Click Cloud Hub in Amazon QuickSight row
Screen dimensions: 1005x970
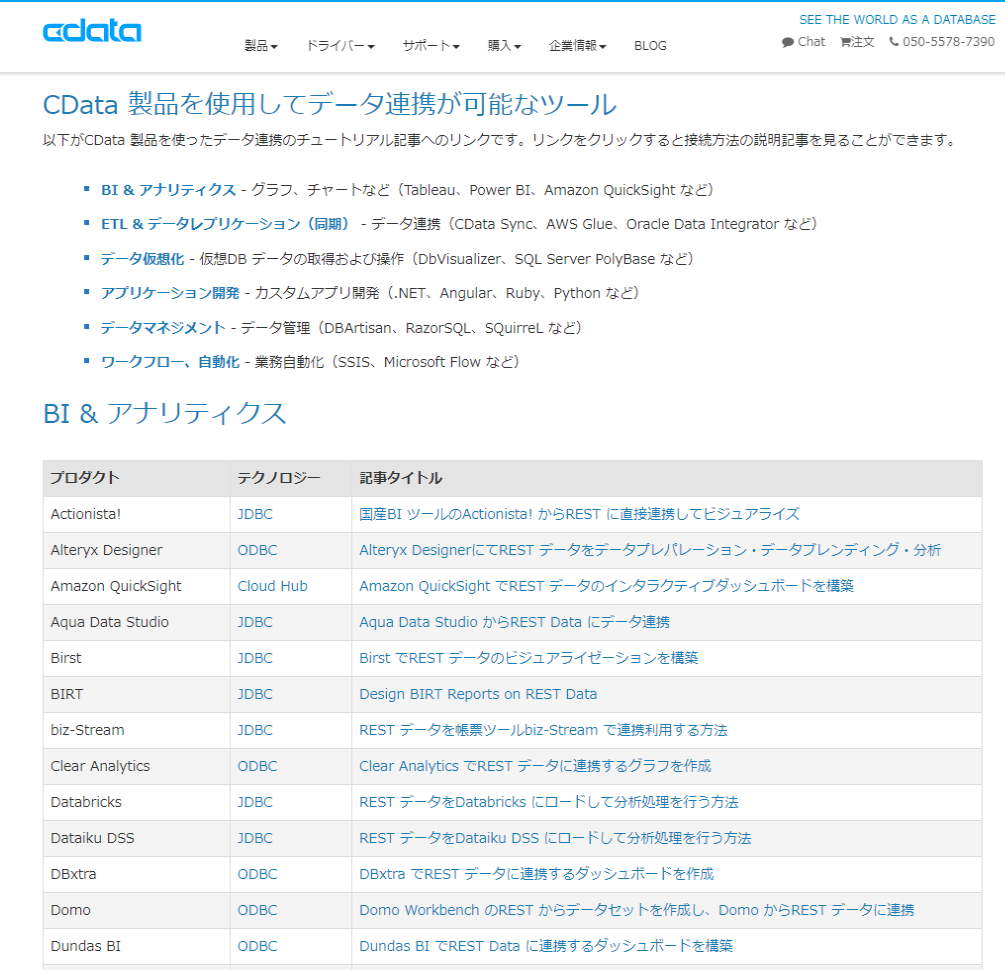click(272, 586)
